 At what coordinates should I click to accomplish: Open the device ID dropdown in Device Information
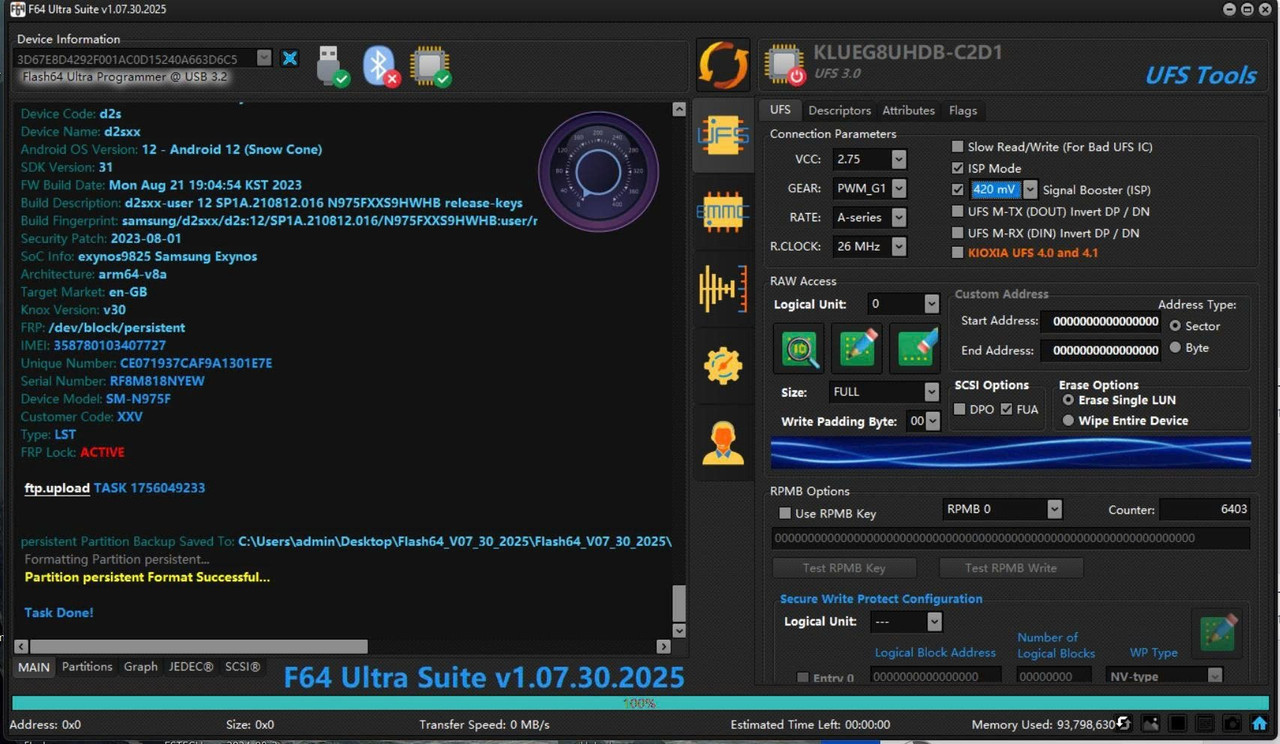click(x=264, y=58)
